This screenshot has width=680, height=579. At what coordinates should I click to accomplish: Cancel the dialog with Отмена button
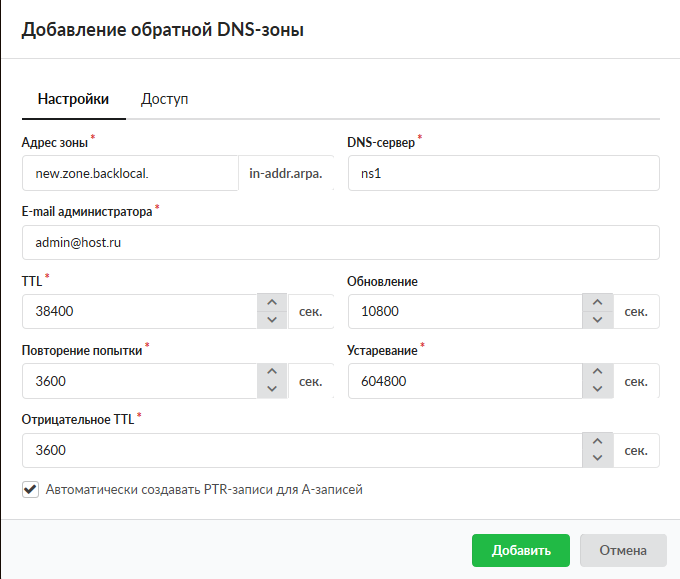(624, 550)
